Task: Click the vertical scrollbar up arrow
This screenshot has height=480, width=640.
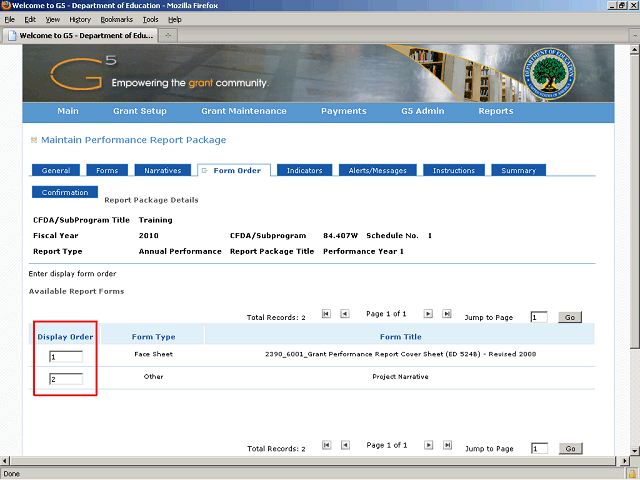Action: [634, 50]
